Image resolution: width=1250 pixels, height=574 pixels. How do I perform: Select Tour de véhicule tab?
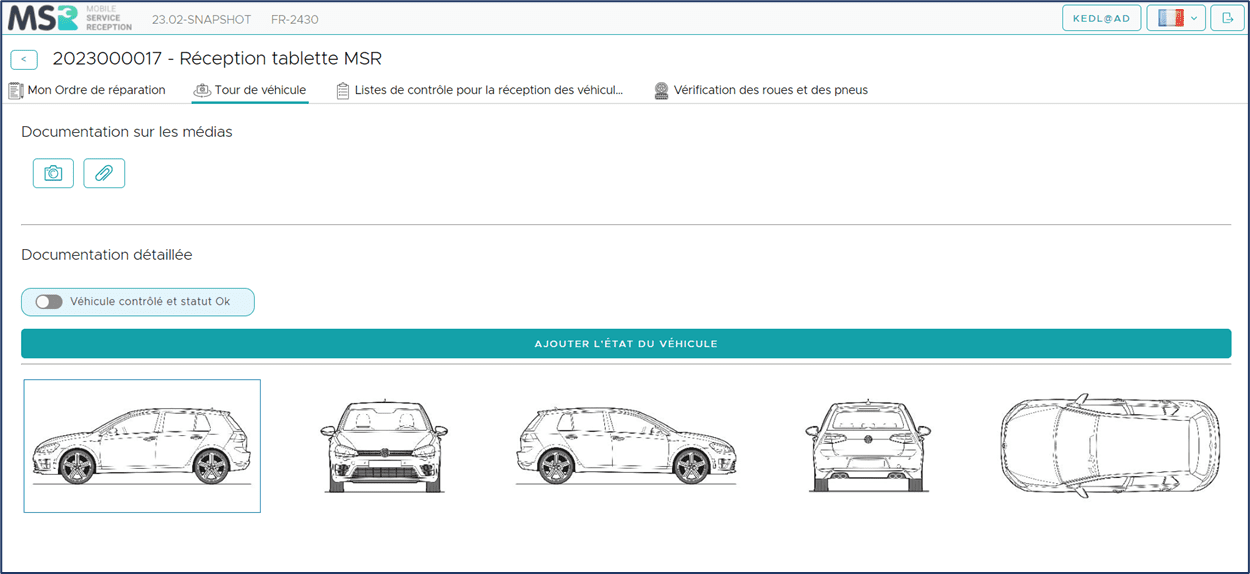coord(250,90)
